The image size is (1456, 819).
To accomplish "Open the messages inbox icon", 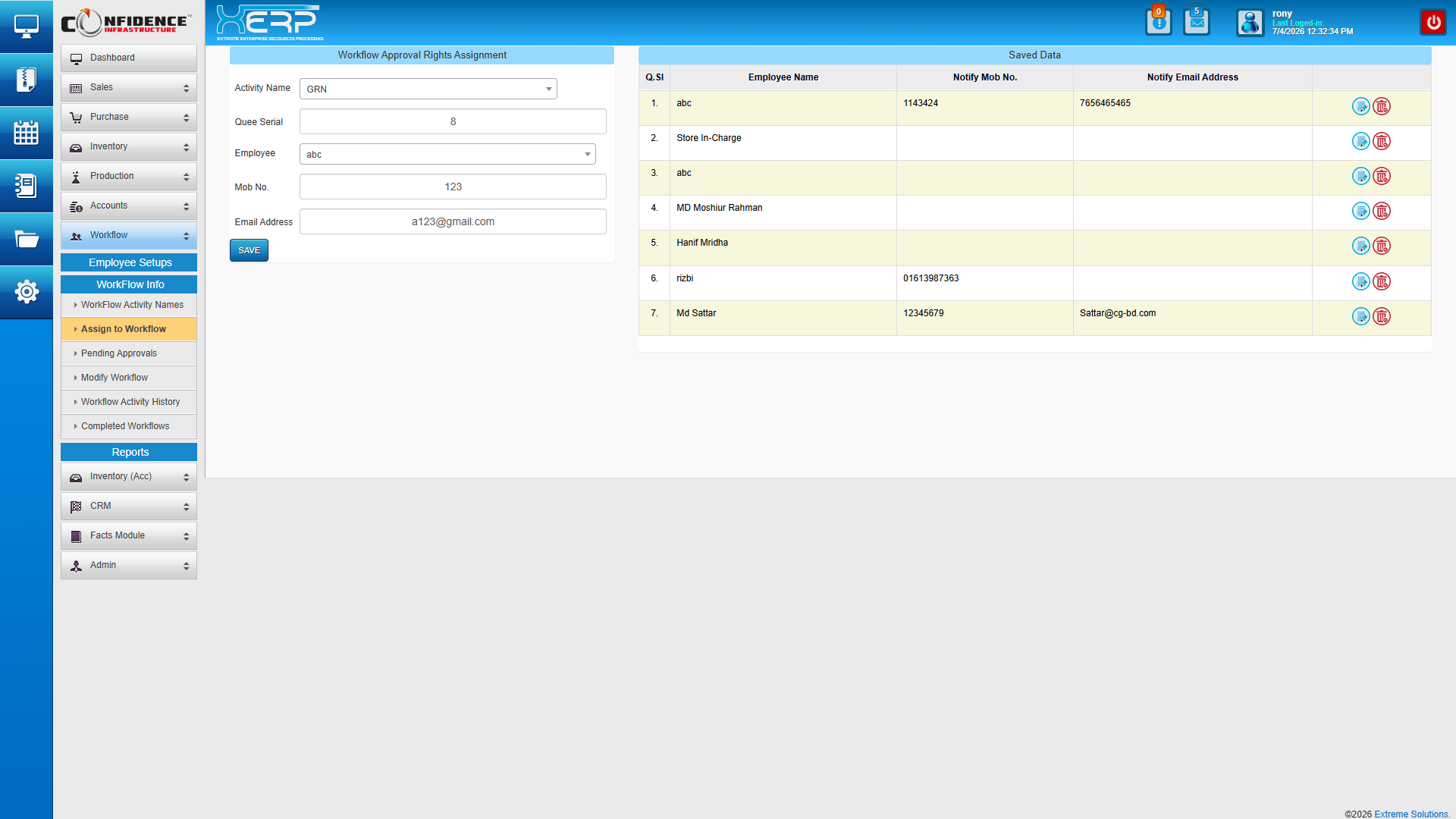I will [1196, 21].
